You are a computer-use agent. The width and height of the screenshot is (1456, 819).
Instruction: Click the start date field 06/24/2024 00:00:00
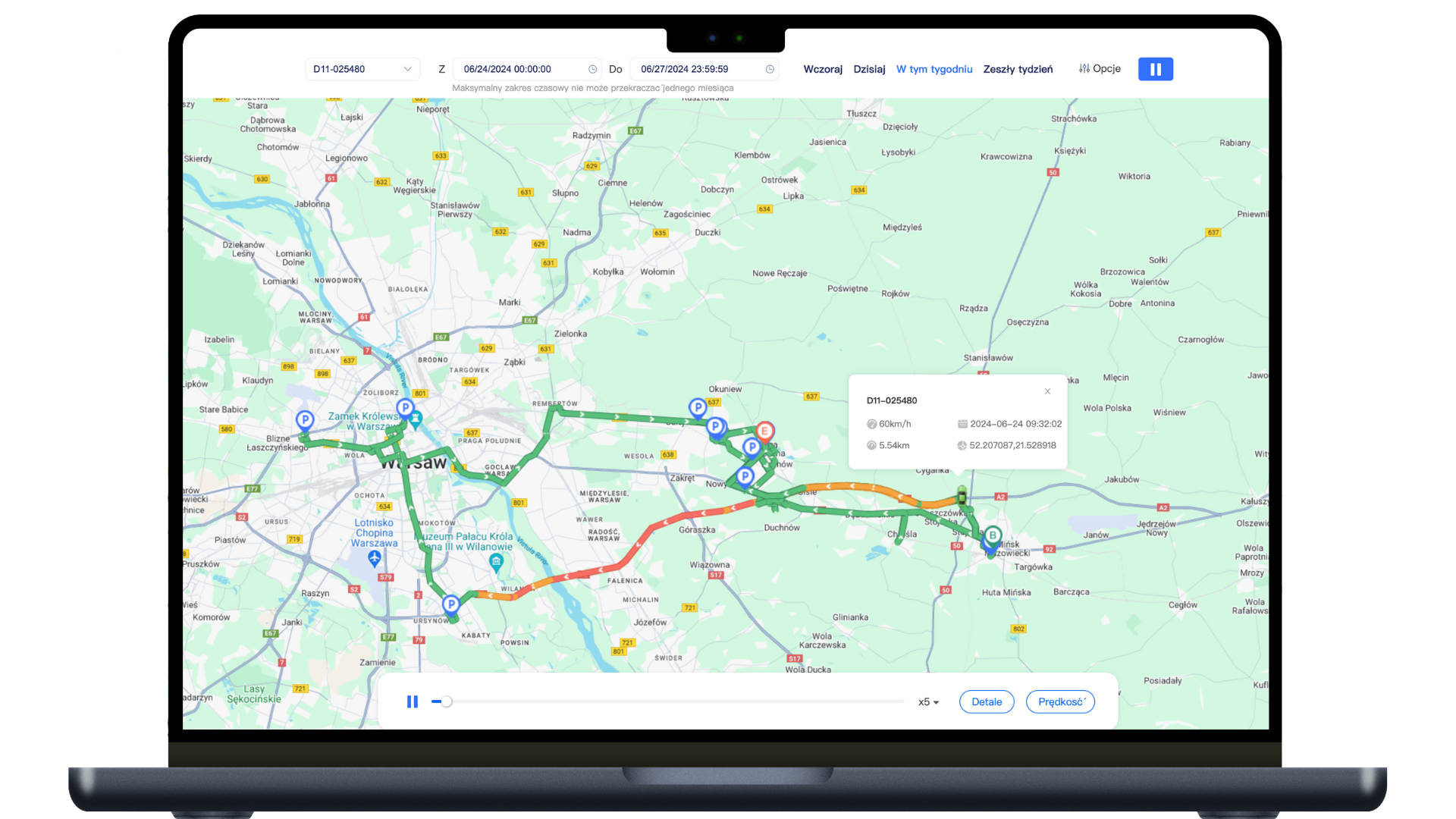pos(526,69)
